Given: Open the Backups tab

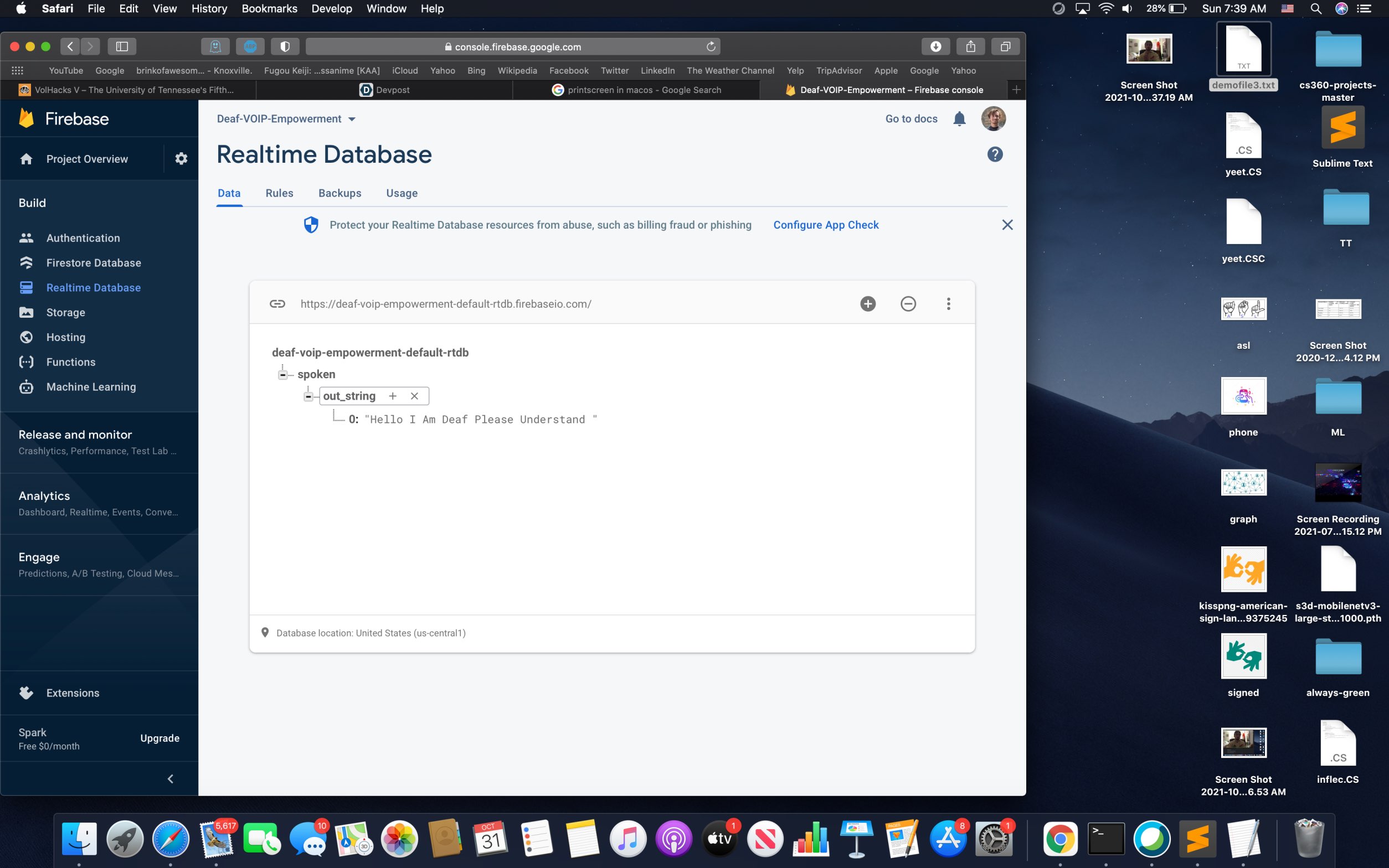Looking at the screenshot, I should pos(339,193).
